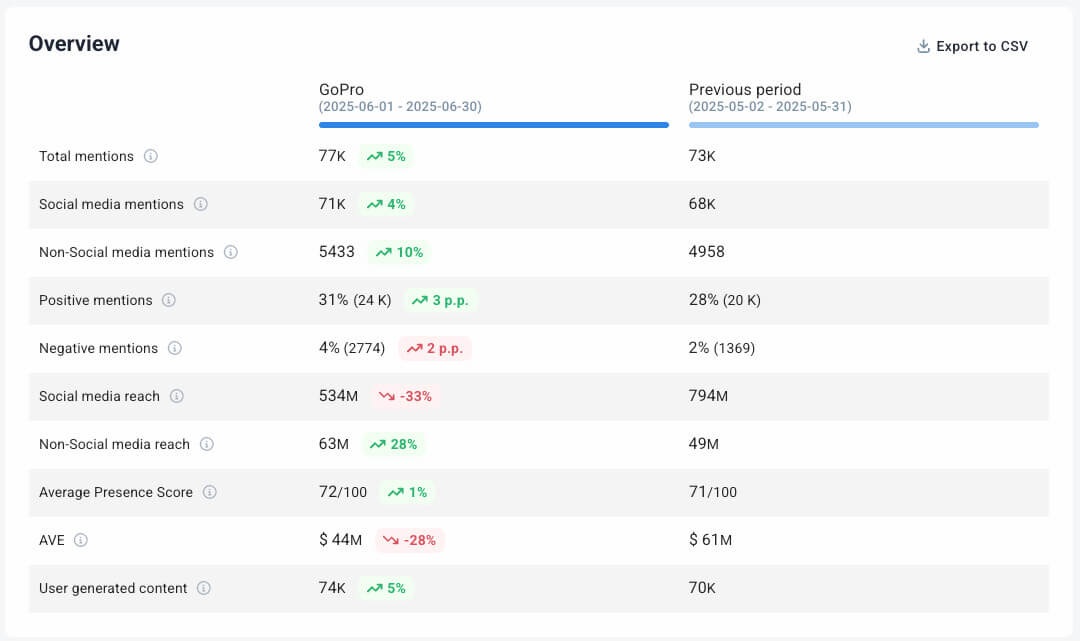The image size is (1080, 641).
Task: Click the 72/100 presence score value
Action: (x=343, y=492)
